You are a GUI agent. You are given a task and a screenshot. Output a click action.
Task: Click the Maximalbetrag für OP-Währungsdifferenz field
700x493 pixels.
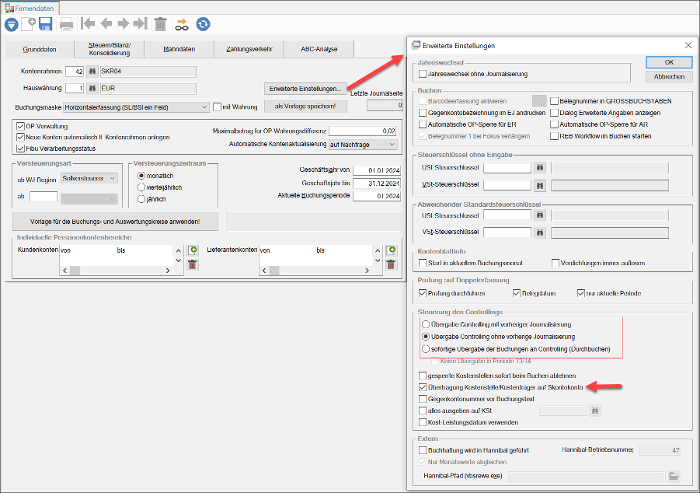pos(362,131)
